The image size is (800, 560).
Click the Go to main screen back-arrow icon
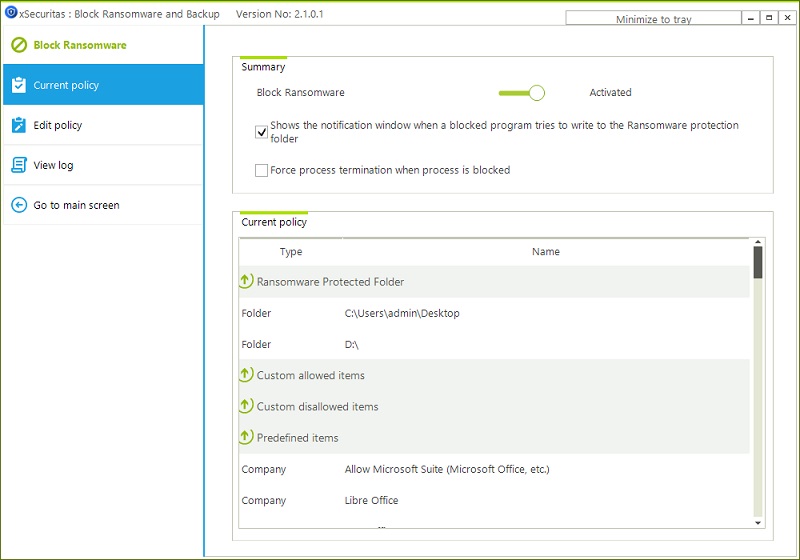[19, 205]
